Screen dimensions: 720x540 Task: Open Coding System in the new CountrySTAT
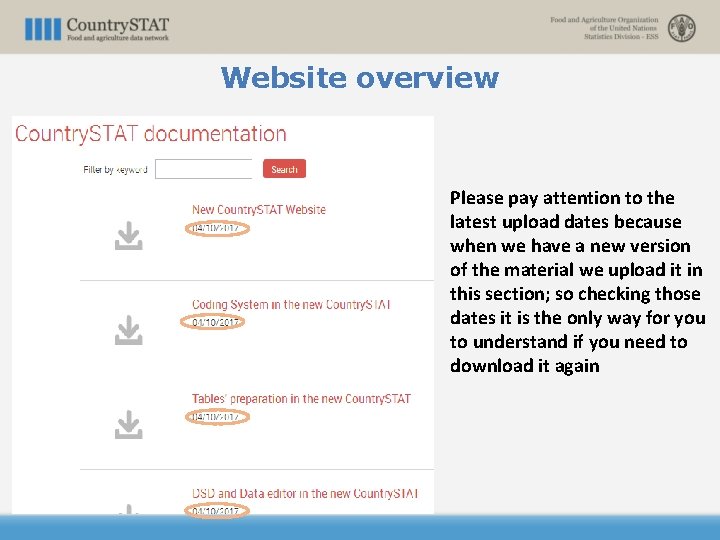click(x=291, y=304)
